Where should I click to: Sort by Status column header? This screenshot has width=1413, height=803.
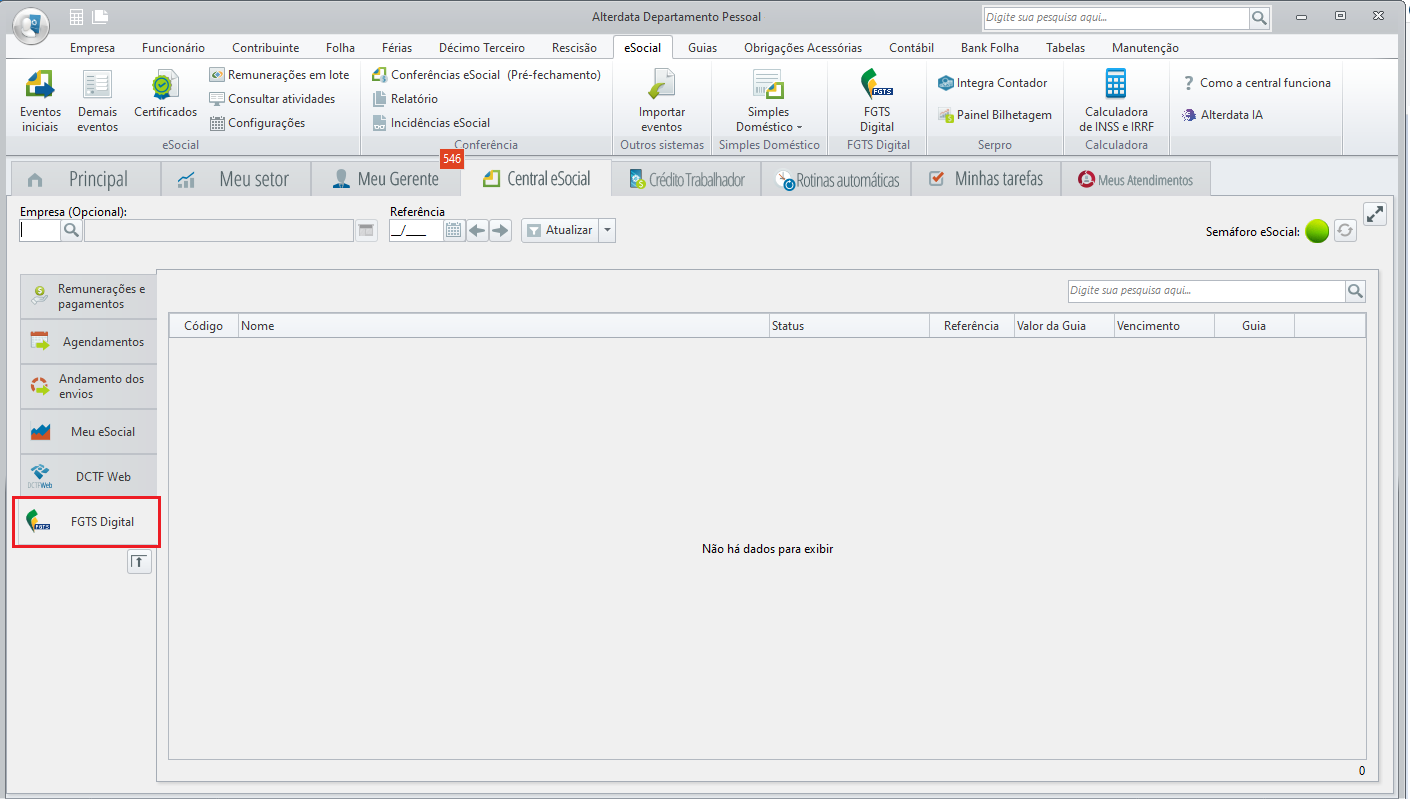[849, 326]
